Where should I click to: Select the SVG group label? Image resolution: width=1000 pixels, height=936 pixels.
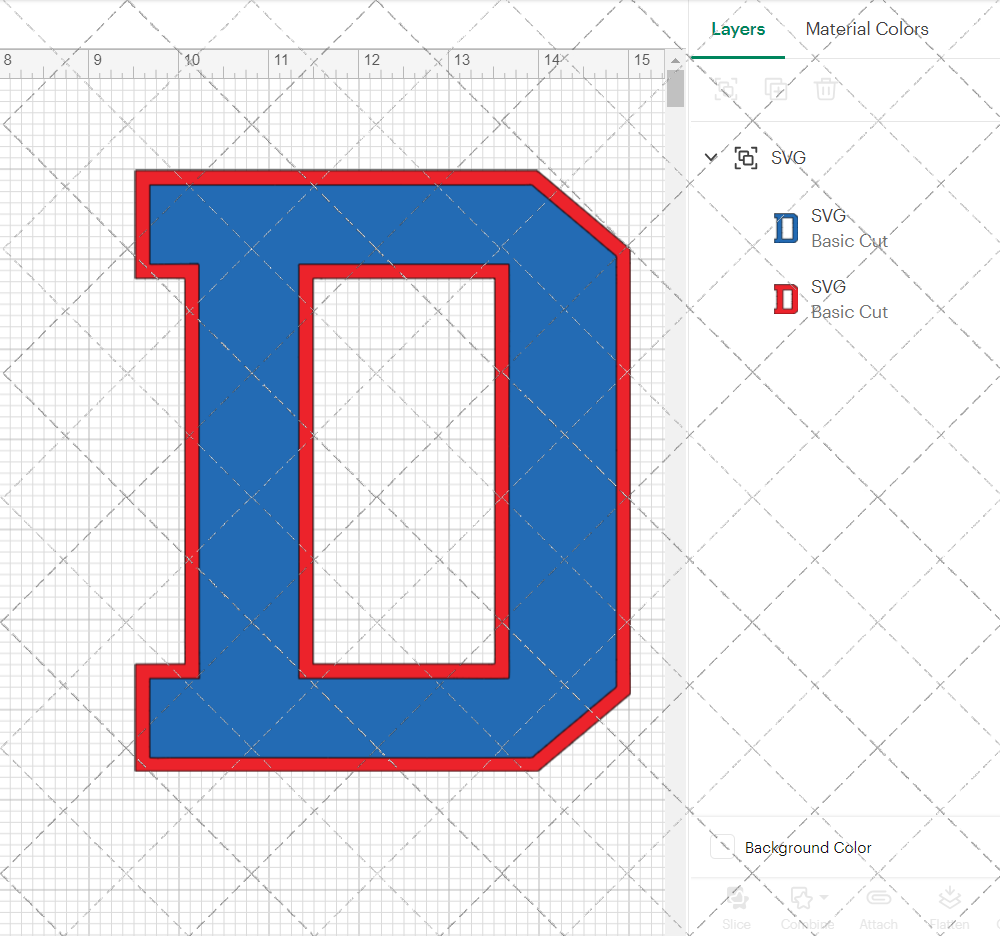pyautogui.click(x=788, y=157)
